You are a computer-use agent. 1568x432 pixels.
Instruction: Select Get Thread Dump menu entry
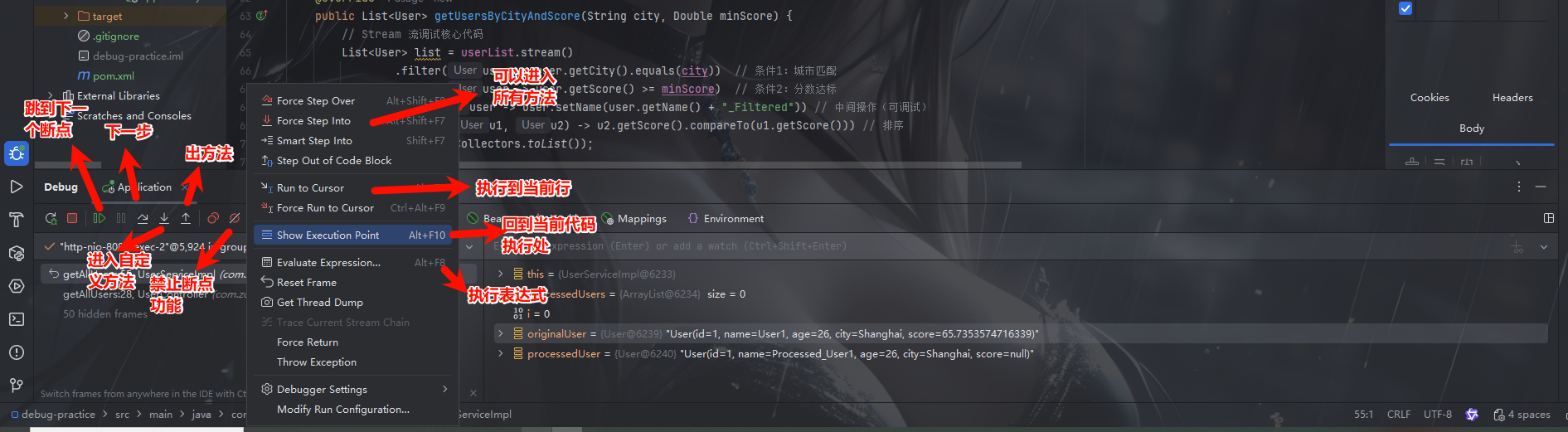pos(352,302)
